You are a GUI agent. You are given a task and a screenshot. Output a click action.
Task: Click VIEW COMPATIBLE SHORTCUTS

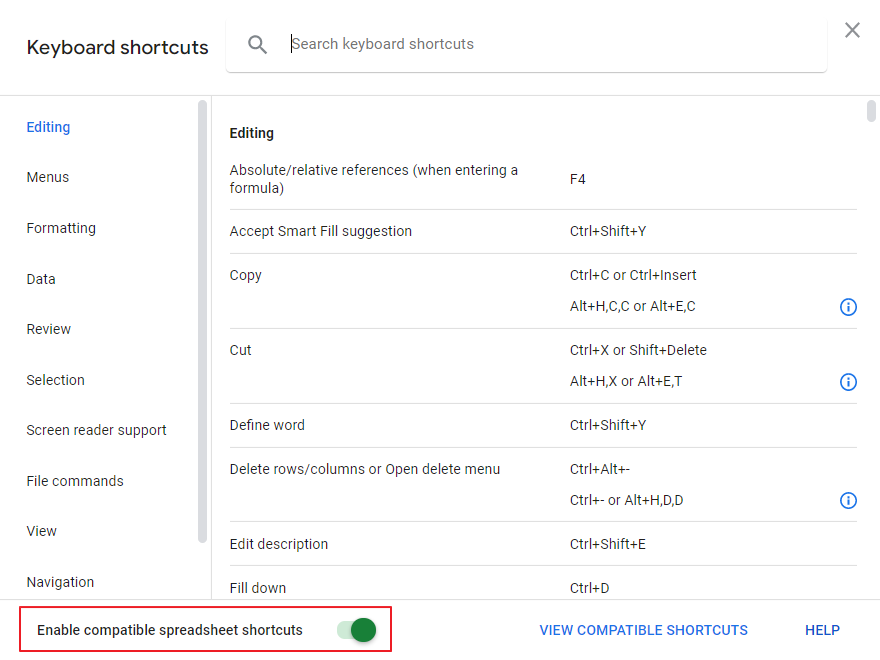pyautogui.click(x=643, y=630)
